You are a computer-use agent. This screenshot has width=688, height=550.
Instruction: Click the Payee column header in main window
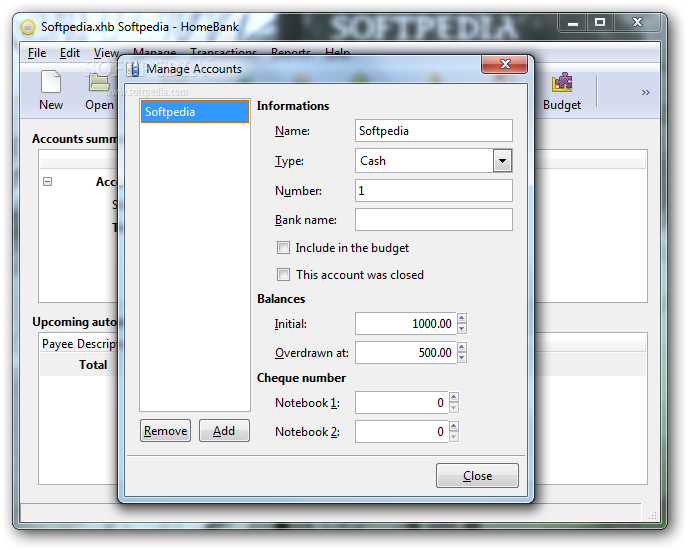57,344
